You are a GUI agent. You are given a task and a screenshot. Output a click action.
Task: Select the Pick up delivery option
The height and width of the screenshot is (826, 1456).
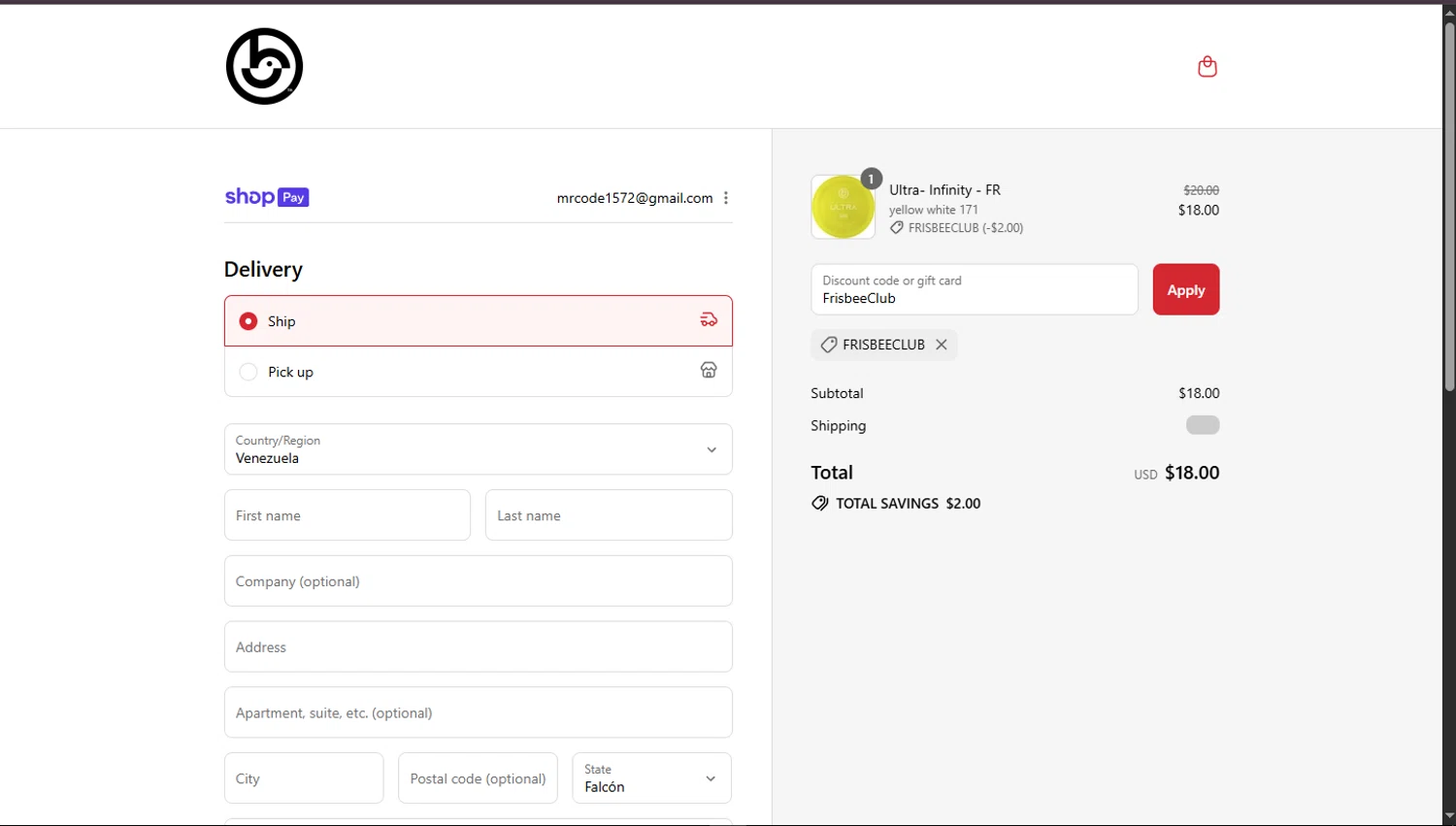click(x=248, y=372)
